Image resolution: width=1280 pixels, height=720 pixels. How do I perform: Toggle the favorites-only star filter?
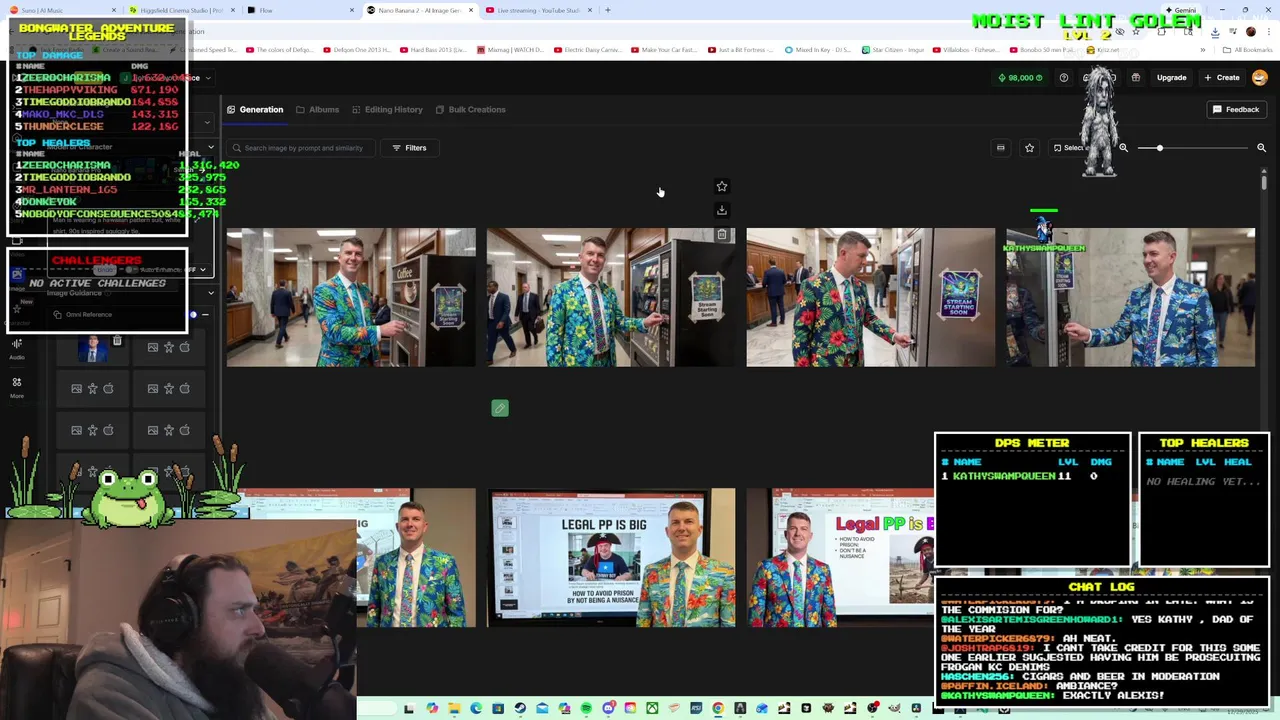tap(1029, 148)
